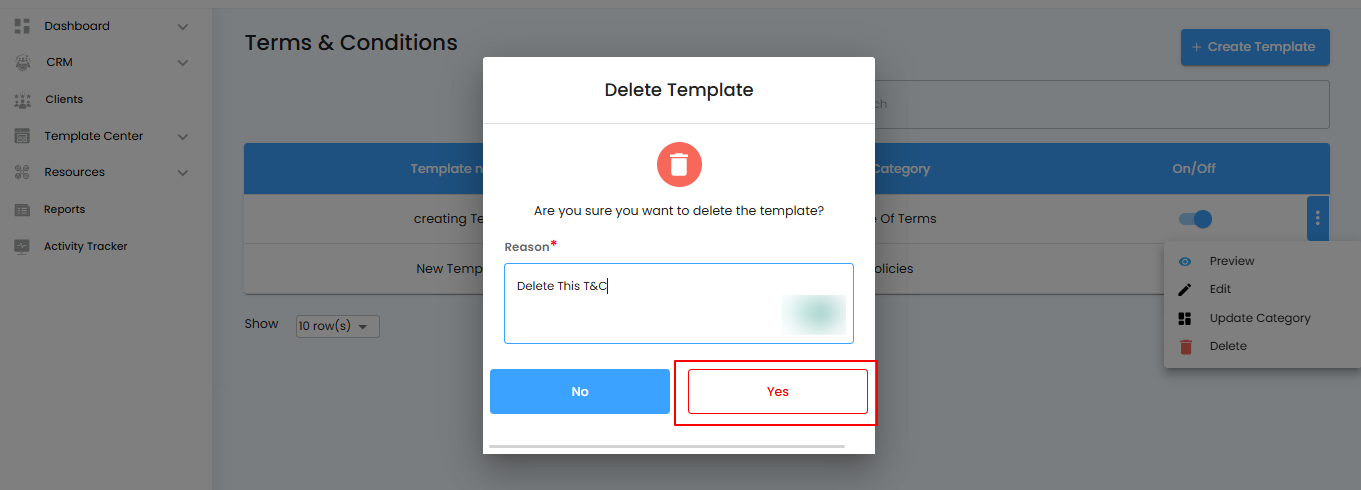Click the red trash icon in dialog
This screenshot has width=1361, height=490.
click(x=679, y=164)
